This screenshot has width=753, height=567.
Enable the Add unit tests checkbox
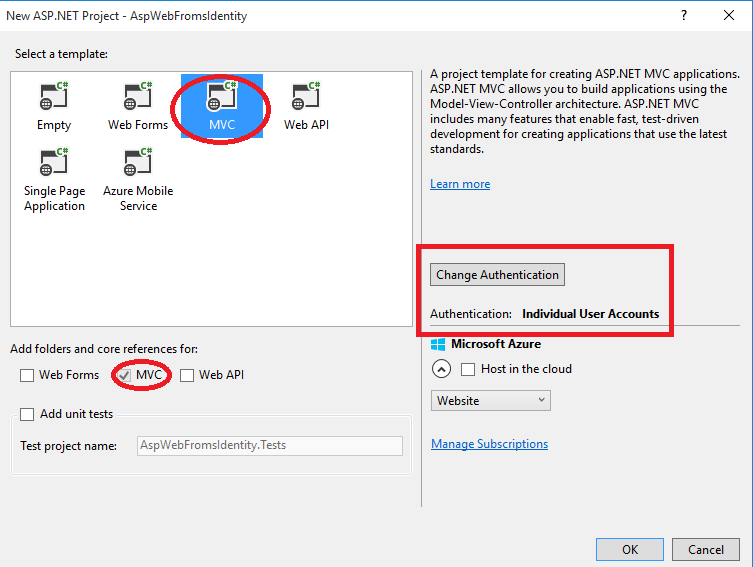[x=27, y=414]
